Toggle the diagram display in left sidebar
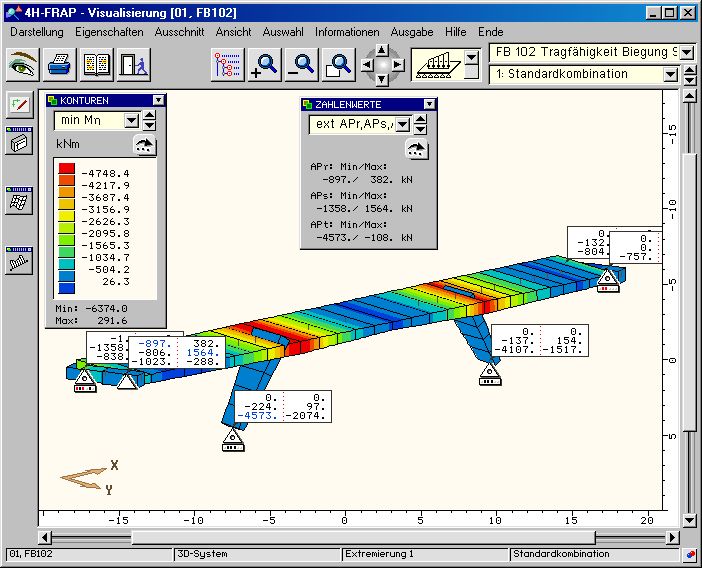 pos(19,261)
